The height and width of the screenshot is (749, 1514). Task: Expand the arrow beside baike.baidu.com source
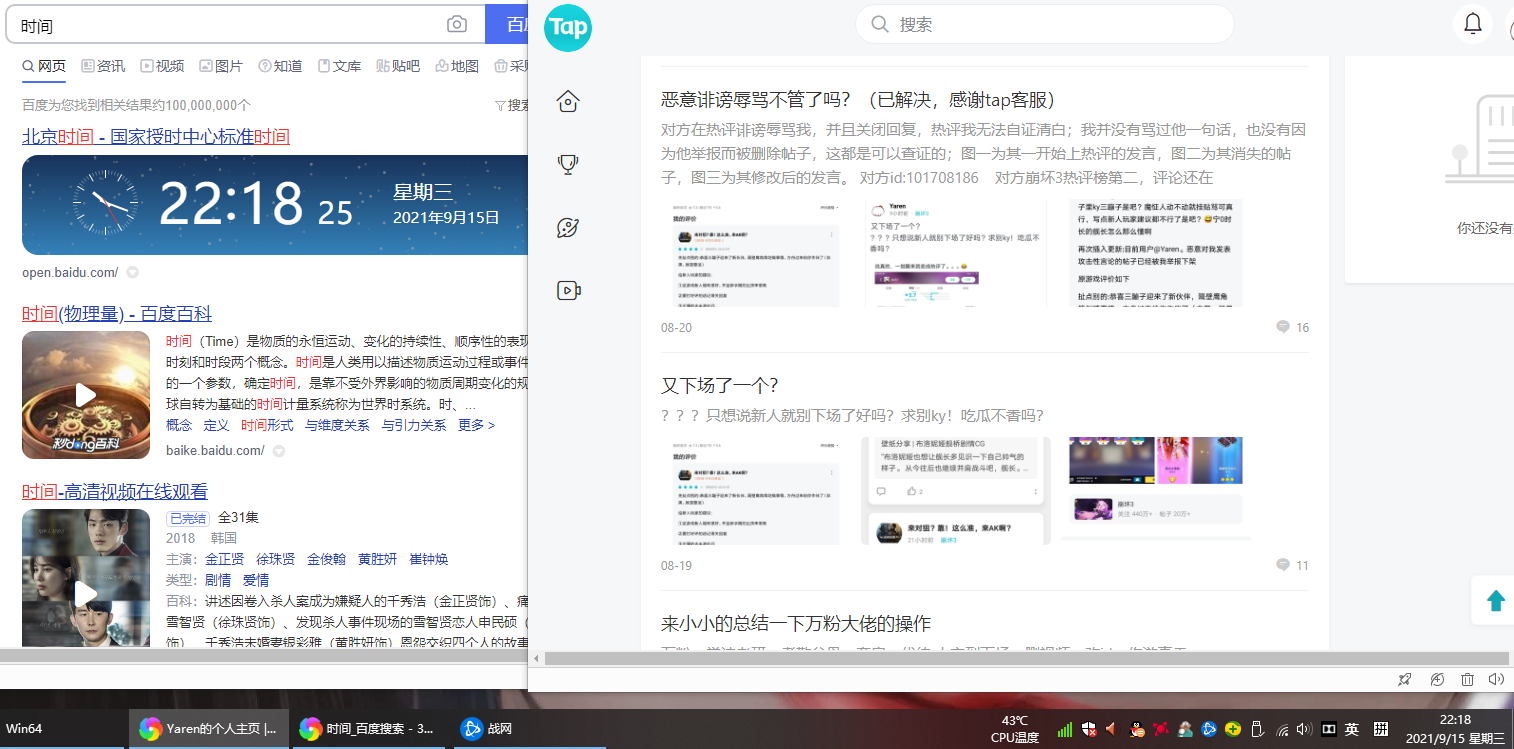pyautogui.click(x=279, y=451)
